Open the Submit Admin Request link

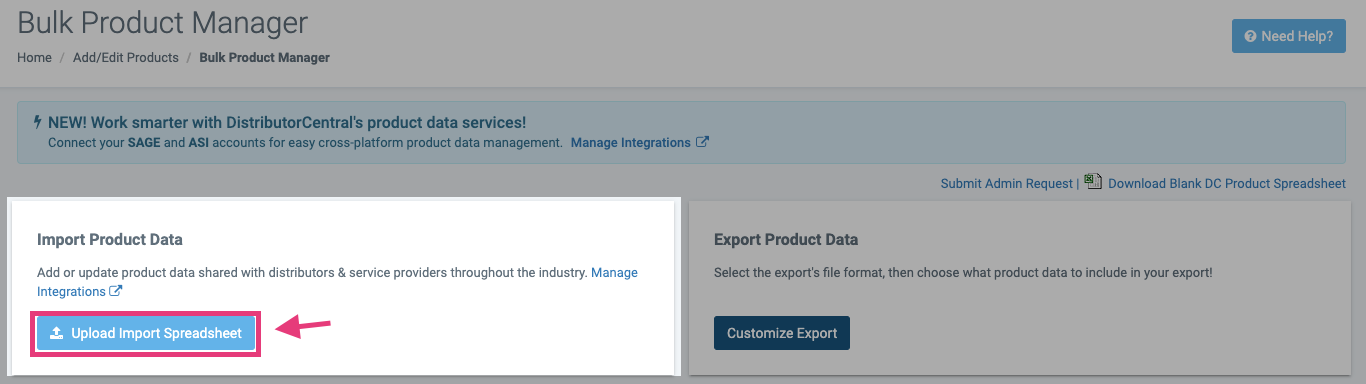pos(1007,183)
